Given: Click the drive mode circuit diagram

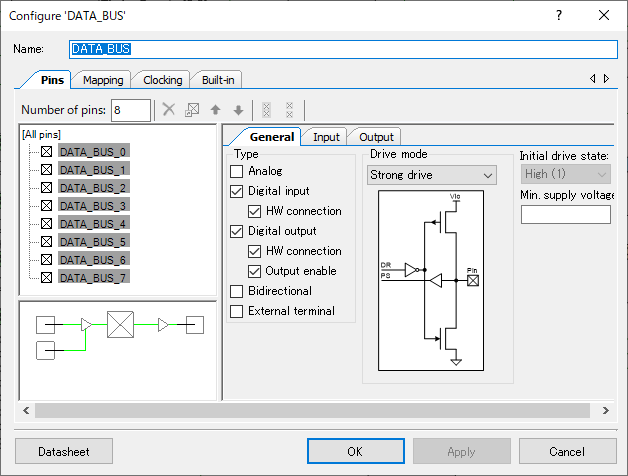Looking at the screenshot, I should tap(431, 280).
